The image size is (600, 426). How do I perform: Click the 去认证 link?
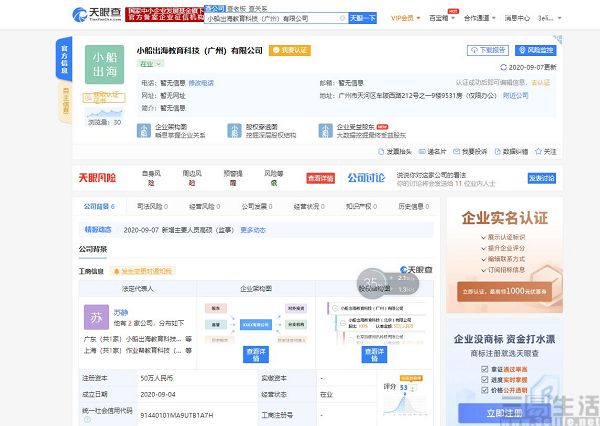pos(541,82)
